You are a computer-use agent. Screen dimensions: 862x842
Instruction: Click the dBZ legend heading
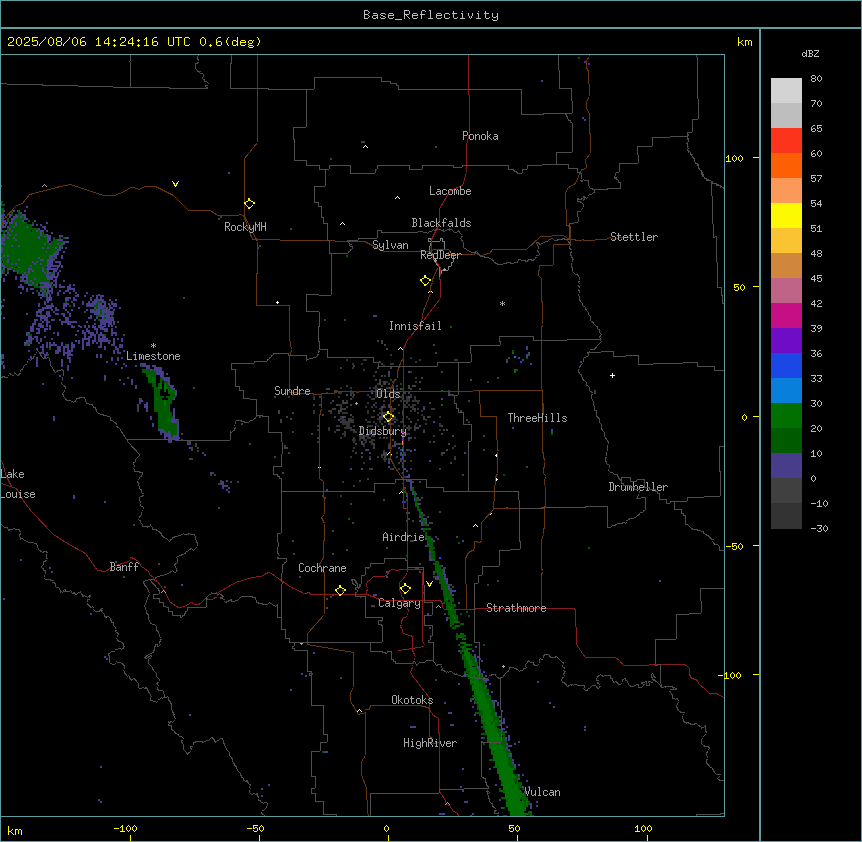coord(810,53)
